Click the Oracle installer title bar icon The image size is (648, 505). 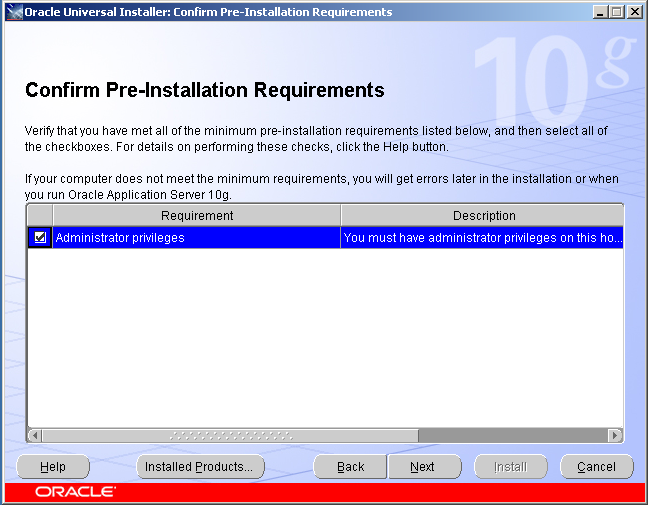(14, 12)
